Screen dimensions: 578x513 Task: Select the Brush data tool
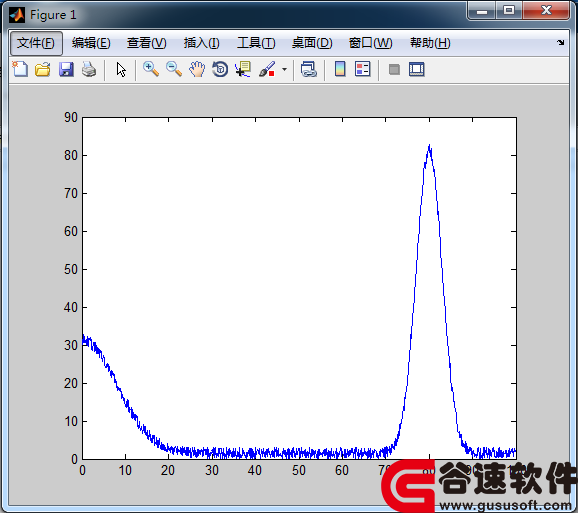(x=267, y=69)
